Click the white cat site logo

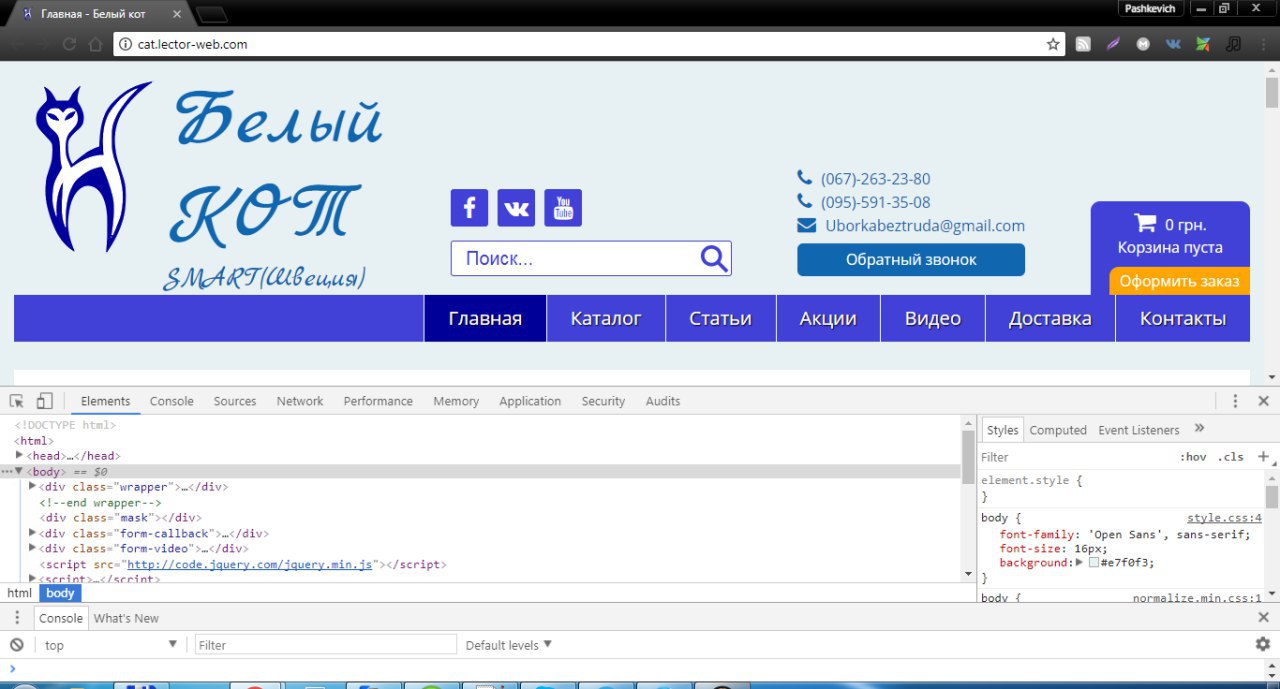coord(93,166)
